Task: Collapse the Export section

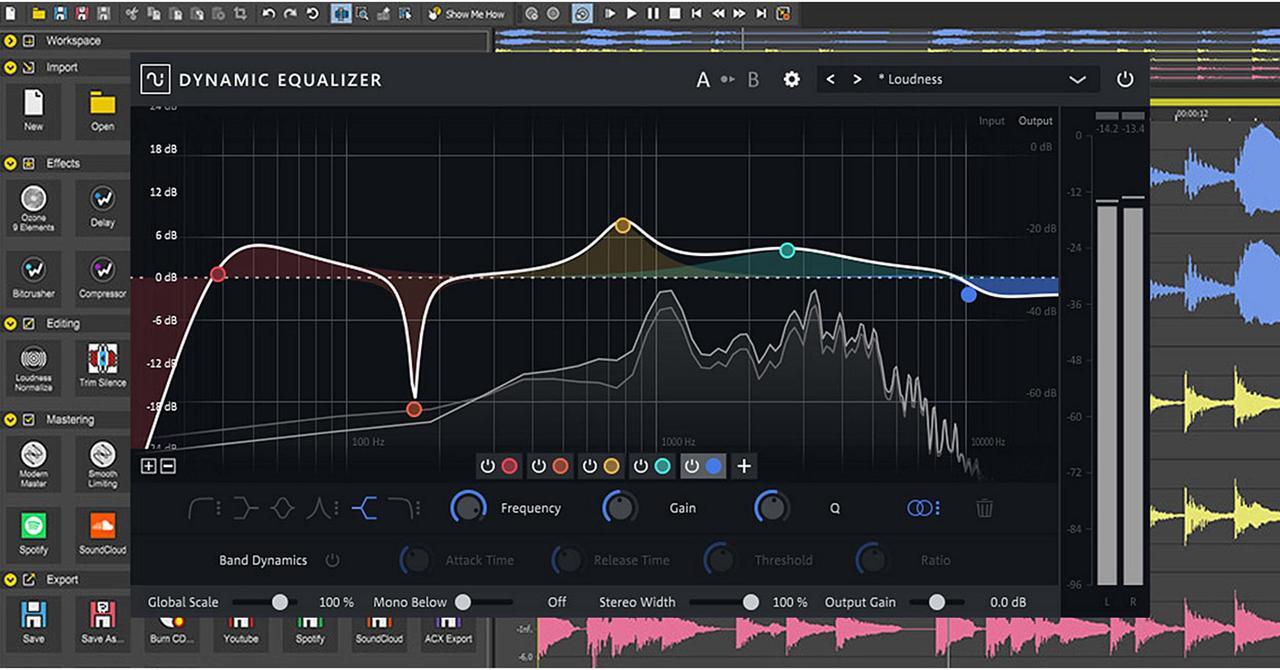Action: pos(10,579)
